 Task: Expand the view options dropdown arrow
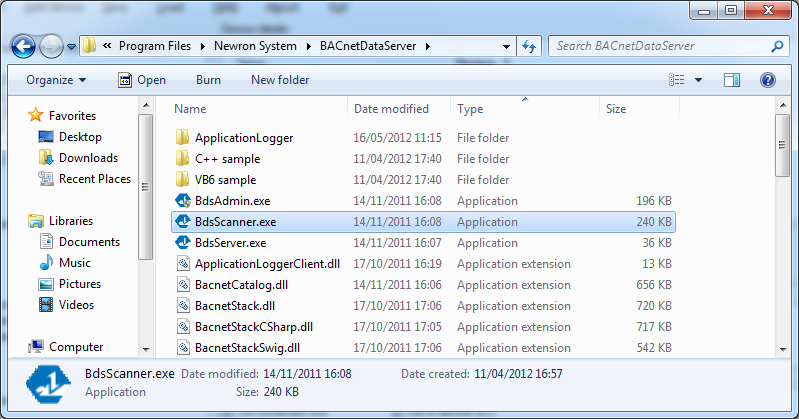[698, 80]
